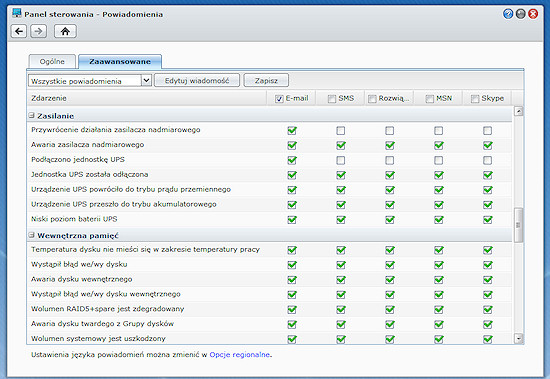Open the blue help question mark icon

pyautogui.click(x=508, y=14)
